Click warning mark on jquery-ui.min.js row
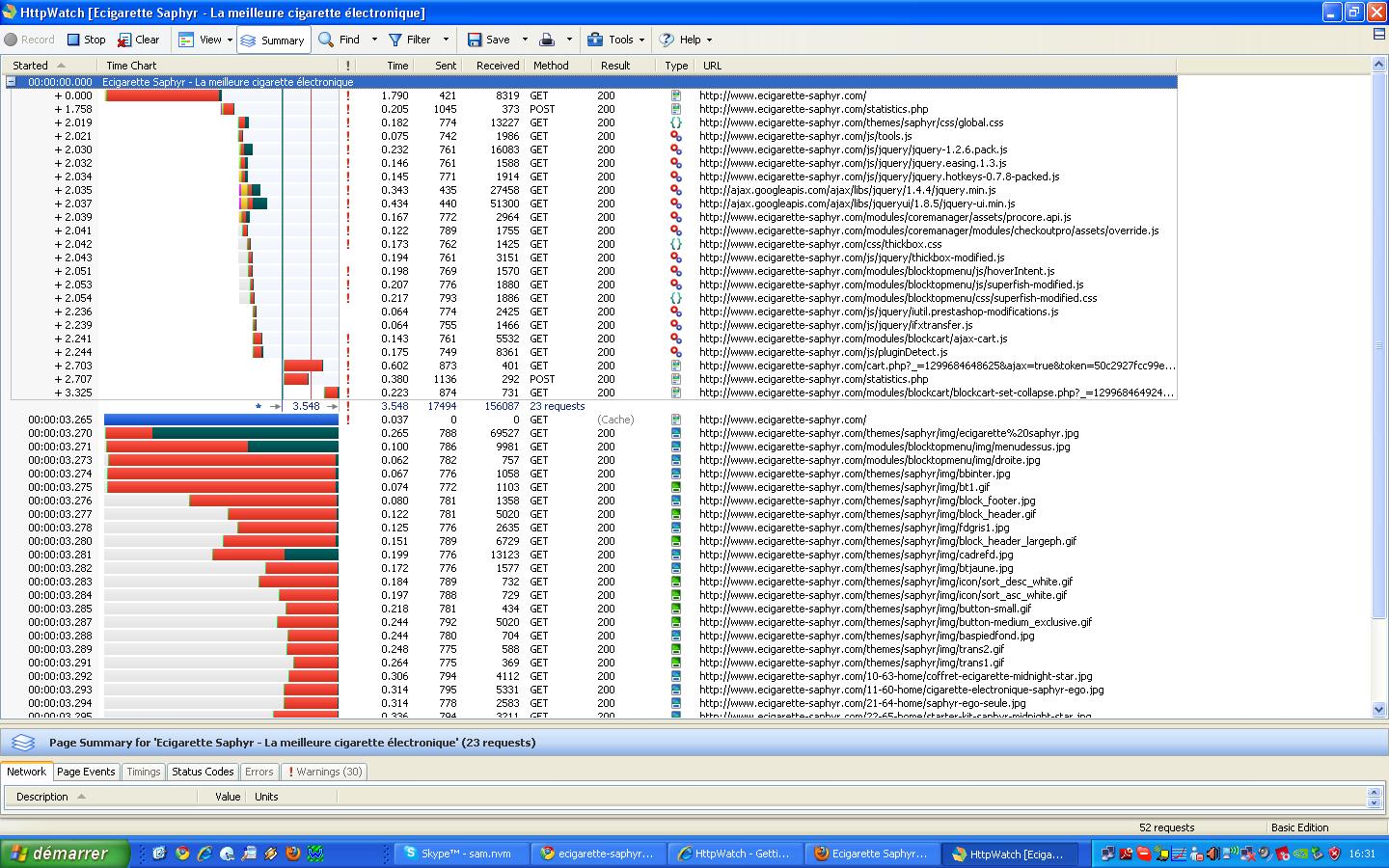This screenshot has width=1389, height=868. click(348, 203)
